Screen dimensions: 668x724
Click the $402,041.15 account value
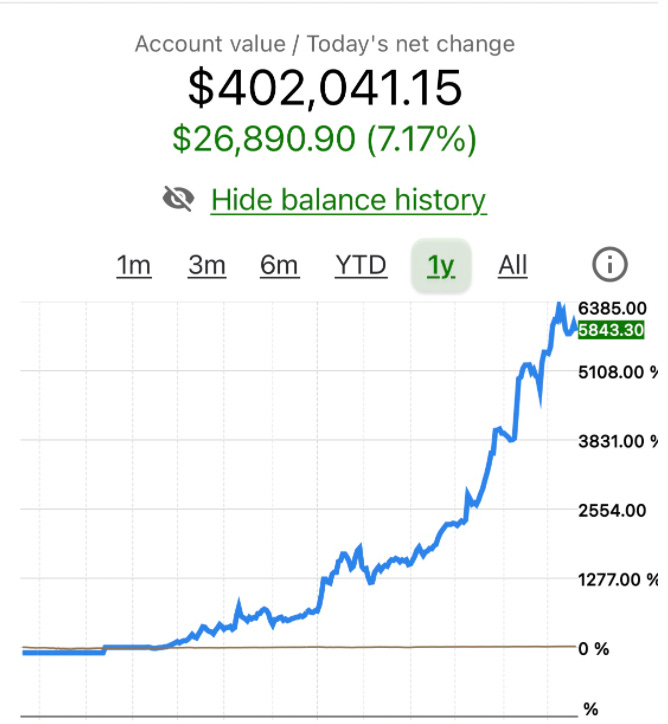click(x=325, y=87)
